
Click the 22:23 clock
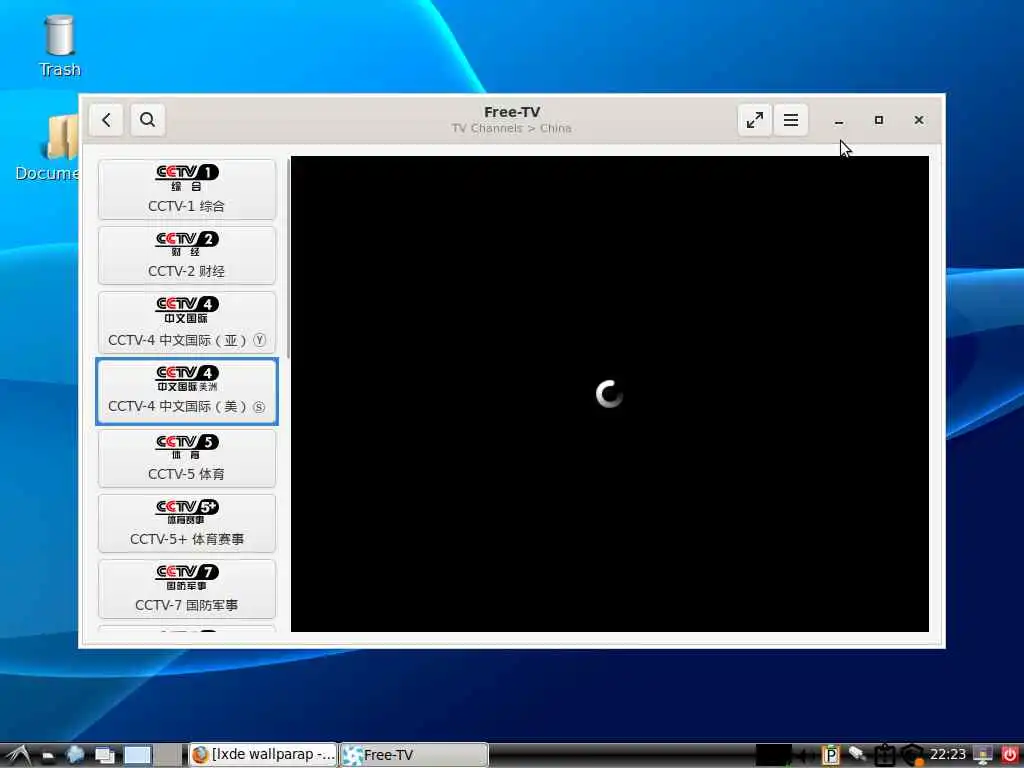tap(948, 755)
